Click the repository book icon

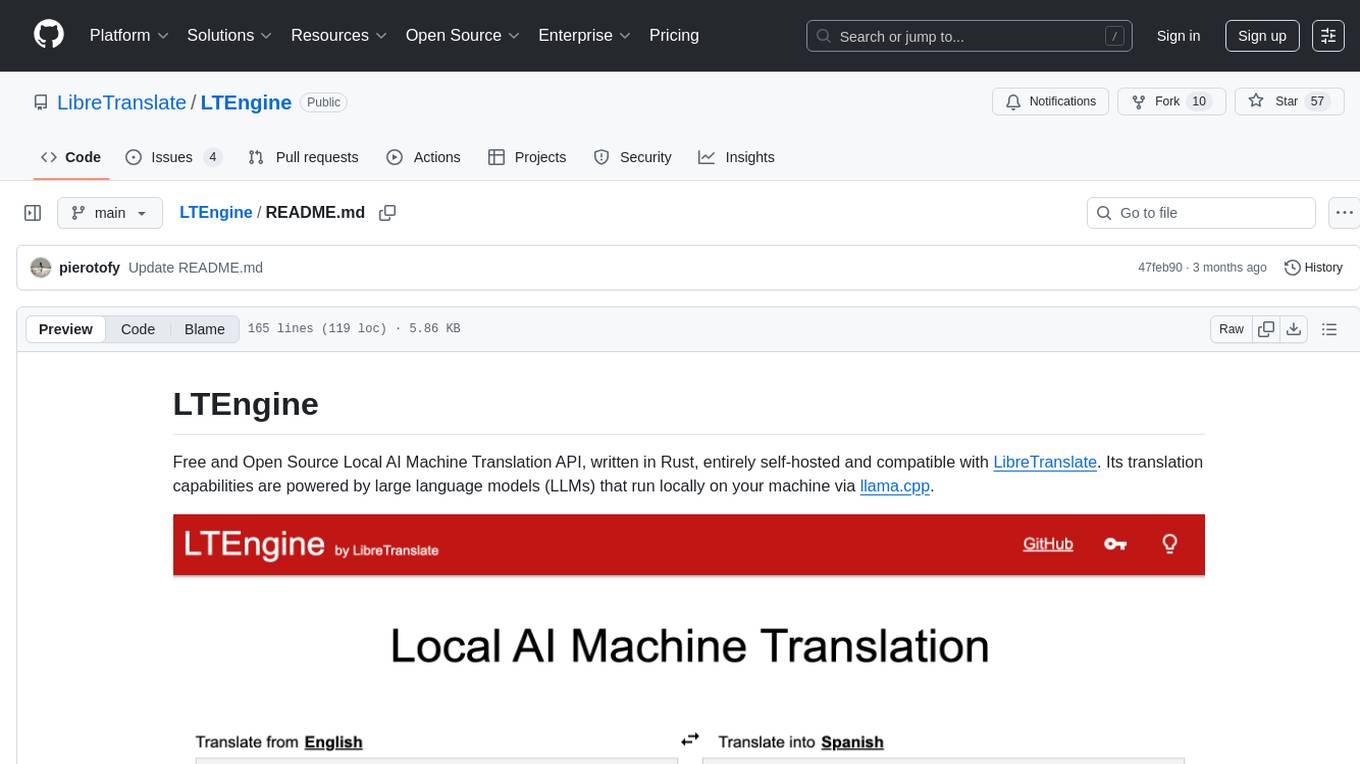click(x=41, y=102)
